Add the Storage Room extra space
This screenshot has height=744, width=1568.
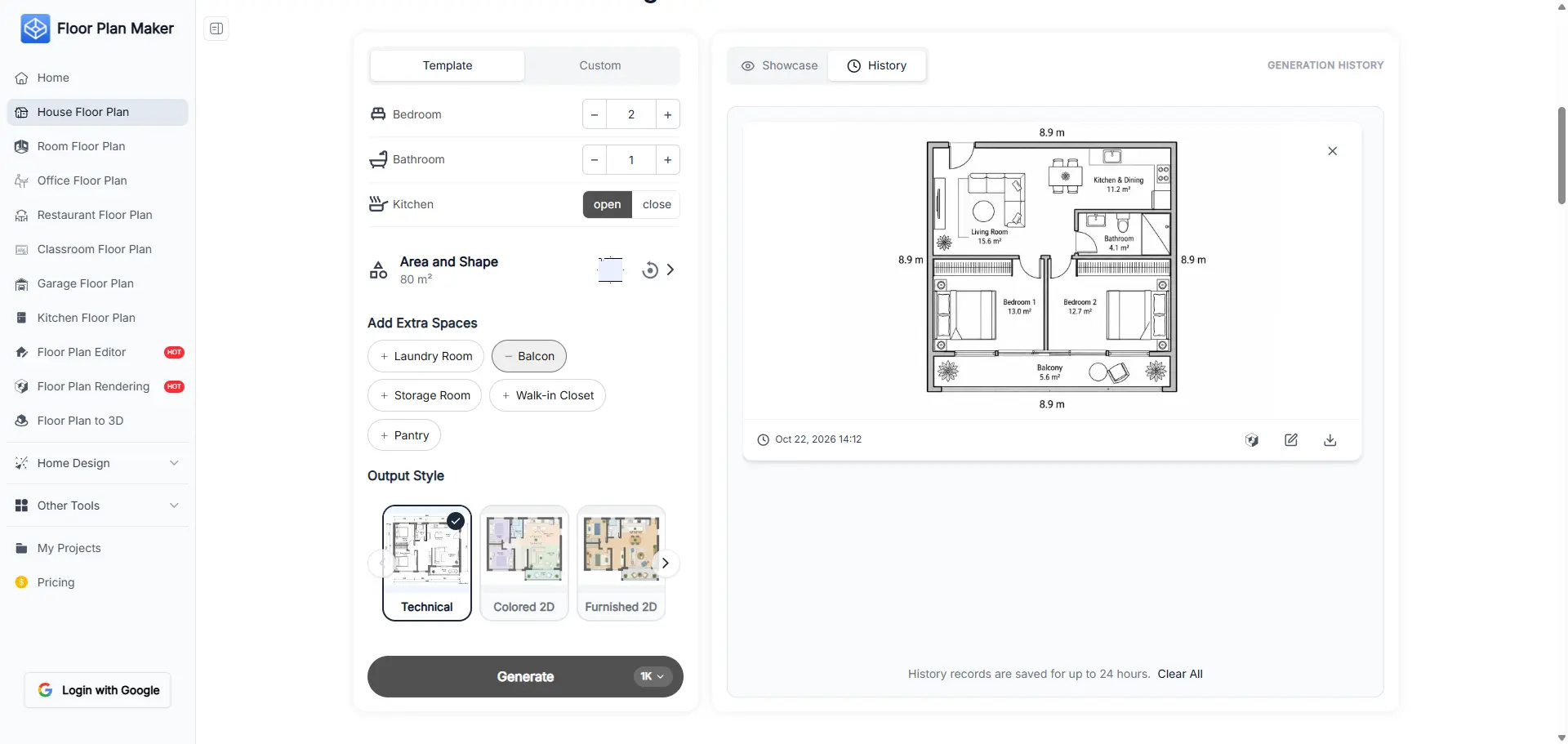click(425, 395)
